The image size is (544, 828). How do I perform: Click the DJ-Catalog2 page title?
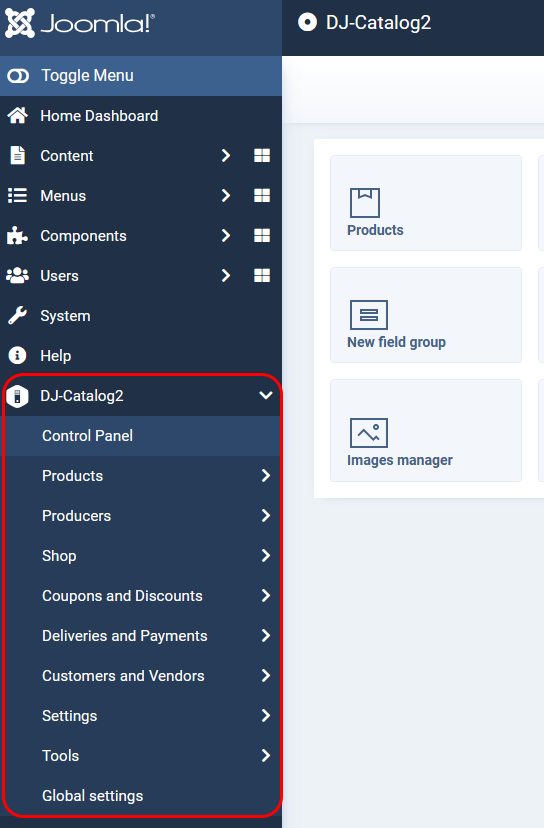click(x=379, y=23)
